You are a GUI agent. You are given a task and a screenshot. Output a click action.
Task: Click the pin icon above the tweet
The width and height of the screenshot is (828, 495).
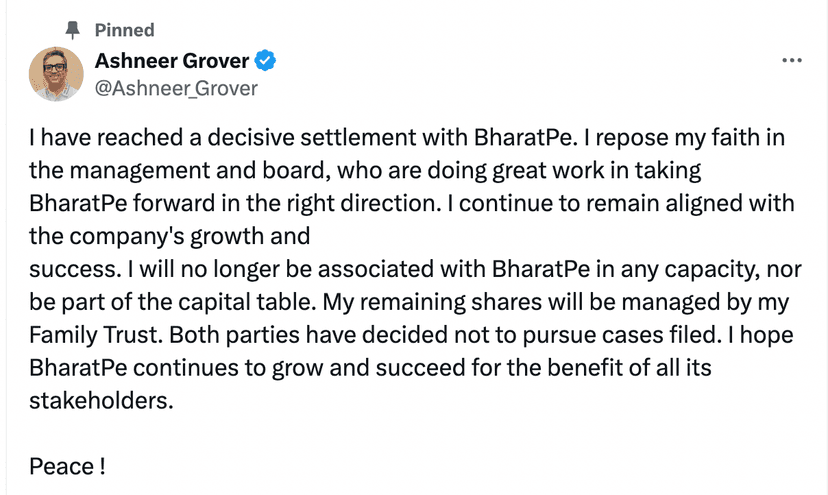coord(71,30)
